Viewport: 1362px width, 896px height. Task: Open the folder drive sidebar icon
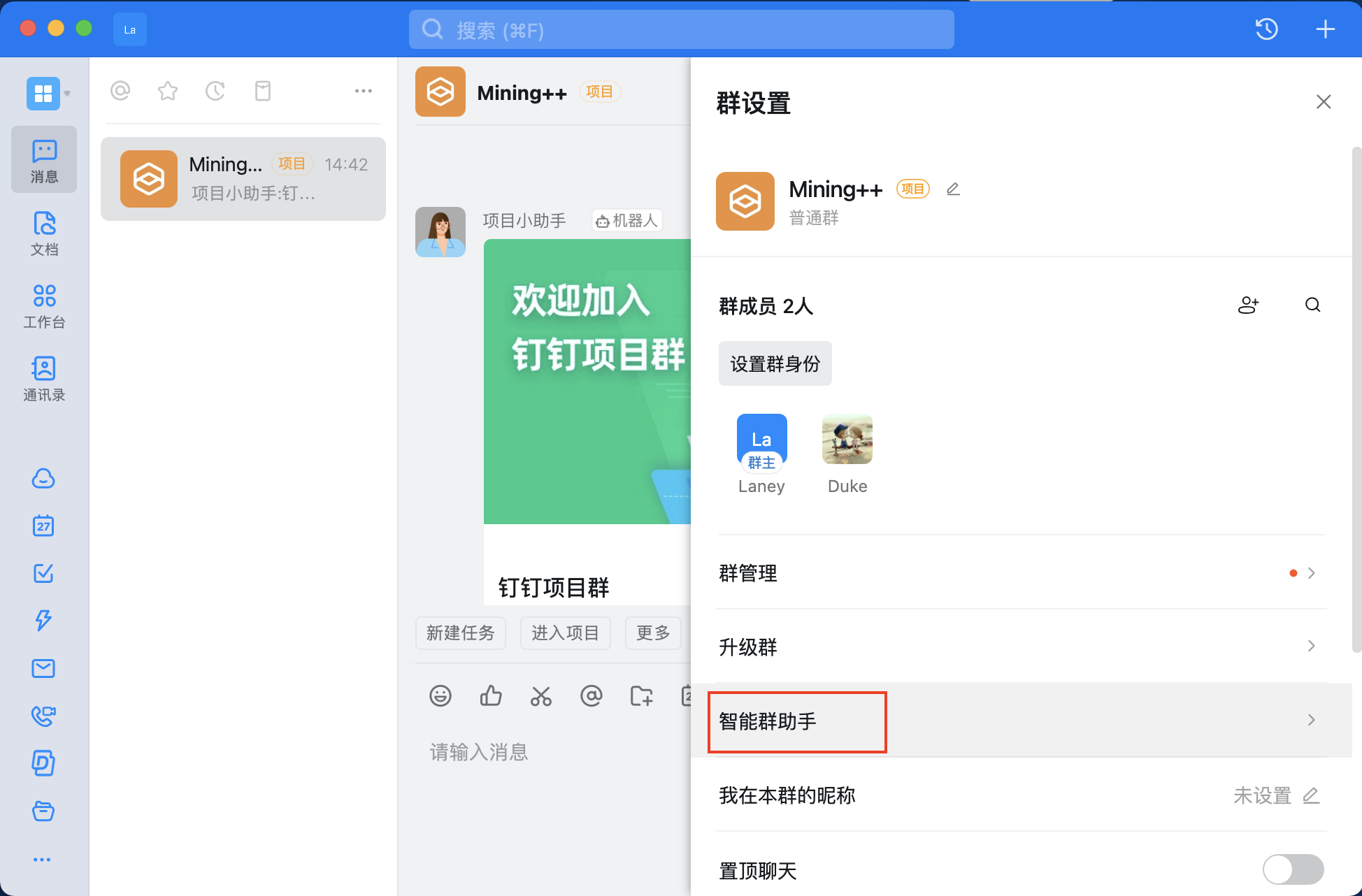[43, 811]
